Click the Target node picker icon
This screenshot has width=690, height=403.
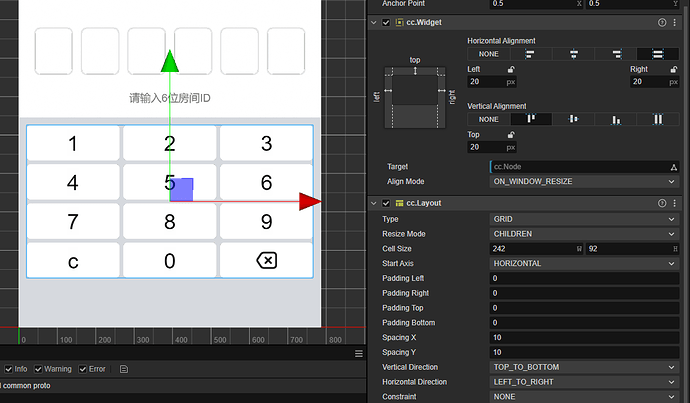click(x=673, y=167)
